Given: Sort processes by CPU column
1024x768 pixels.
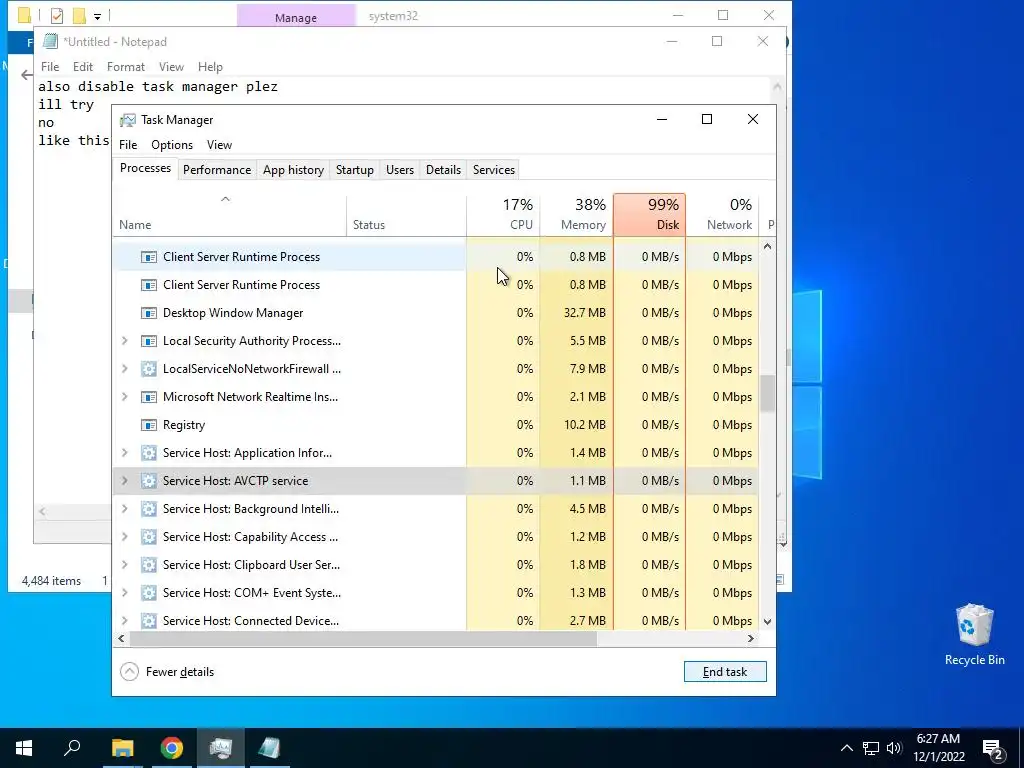Looking at the screenshot, I should (x=504, y=215).
